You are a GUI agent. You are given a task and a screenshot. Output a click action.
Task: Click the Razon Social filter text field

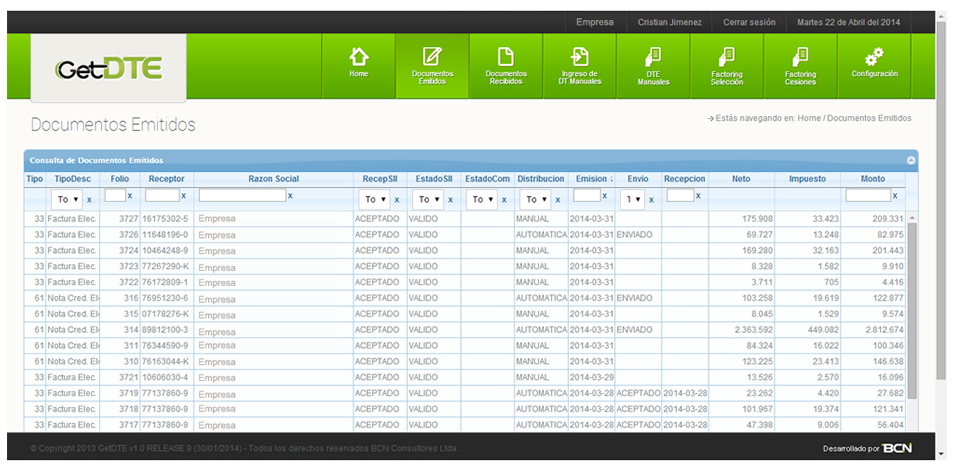tap(242, 196)
